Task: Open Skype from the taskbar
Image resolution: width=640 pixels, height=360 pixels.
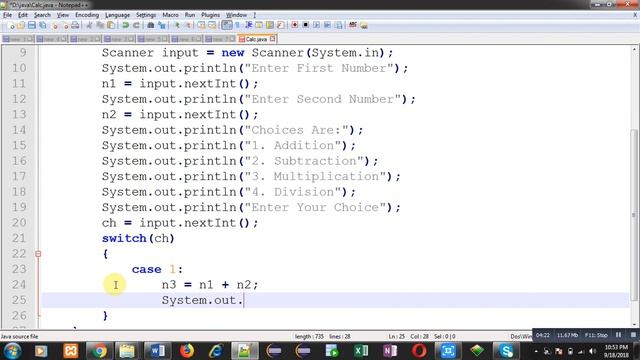Action: point(507,351)
